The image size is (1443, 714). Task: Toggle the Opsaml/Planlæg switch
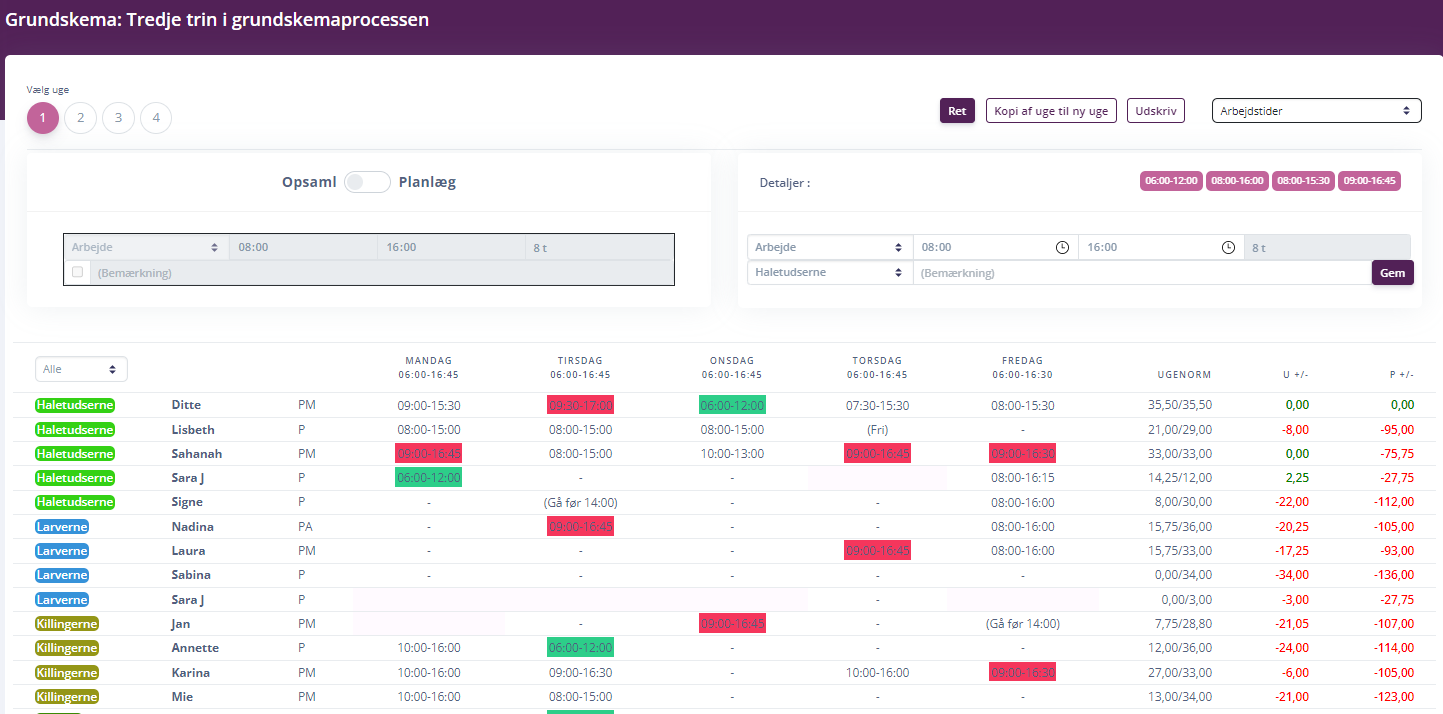(x=367, y=182)
